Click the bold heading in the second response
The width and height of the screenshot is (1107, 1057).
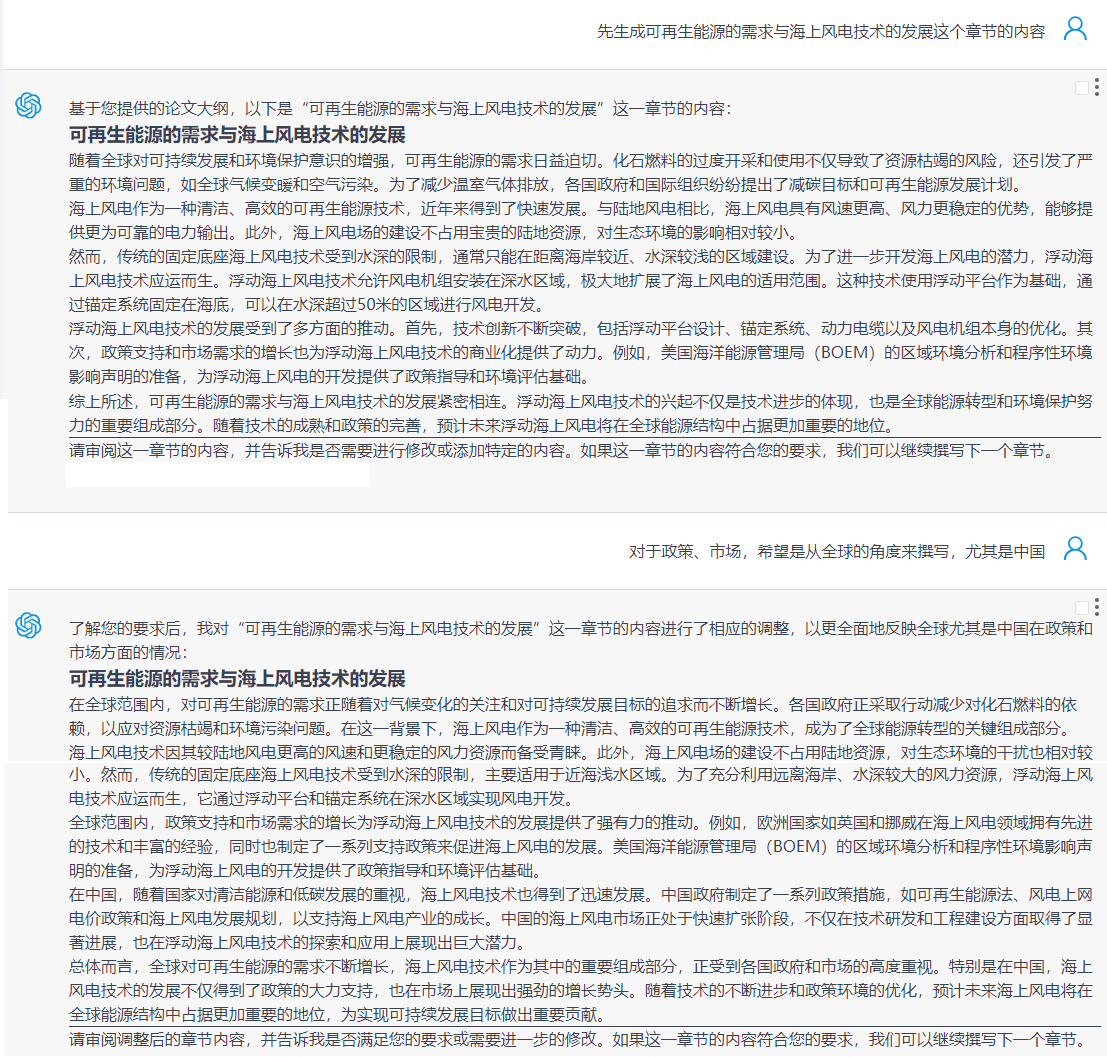[237, 678]
